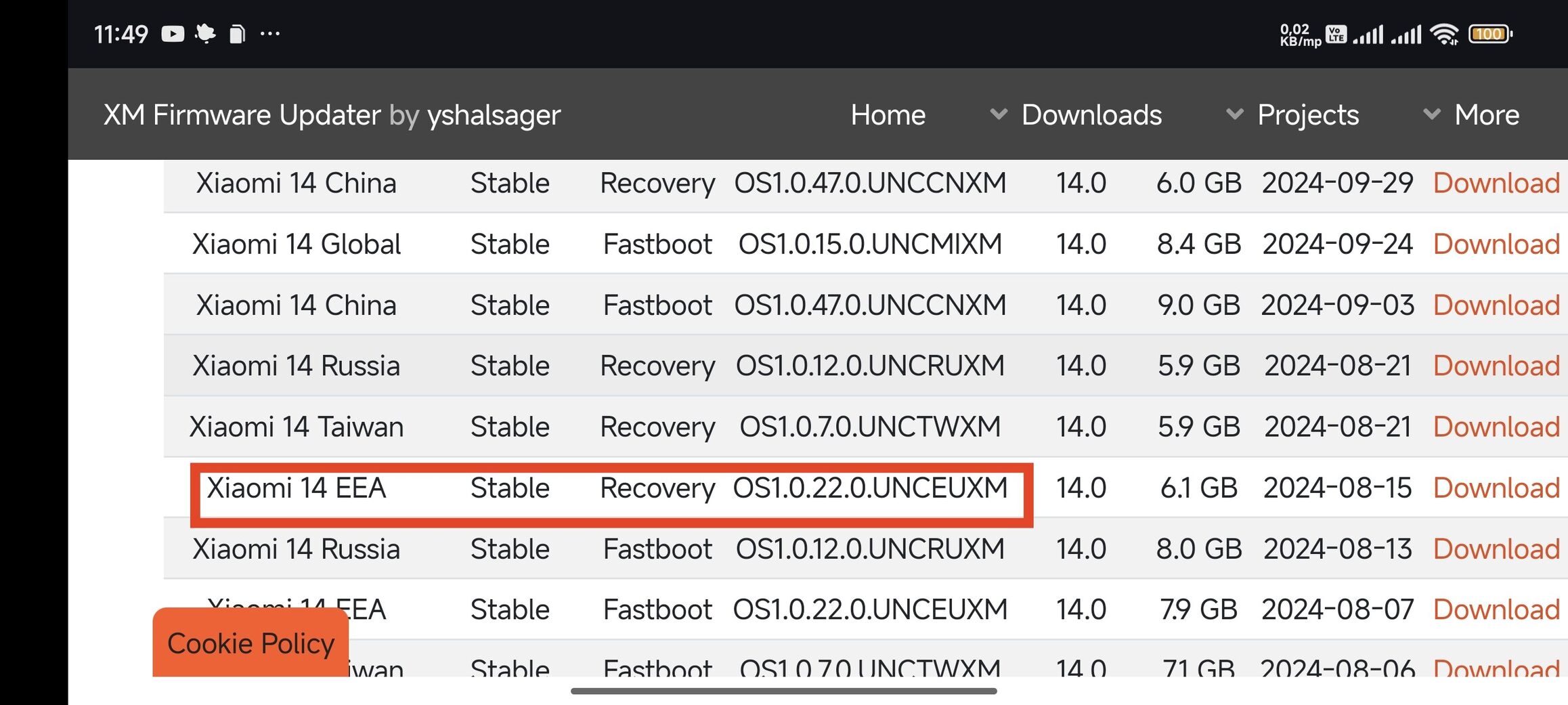
Task: Tap the YouTube status bar icon
Action: point(173,34)
